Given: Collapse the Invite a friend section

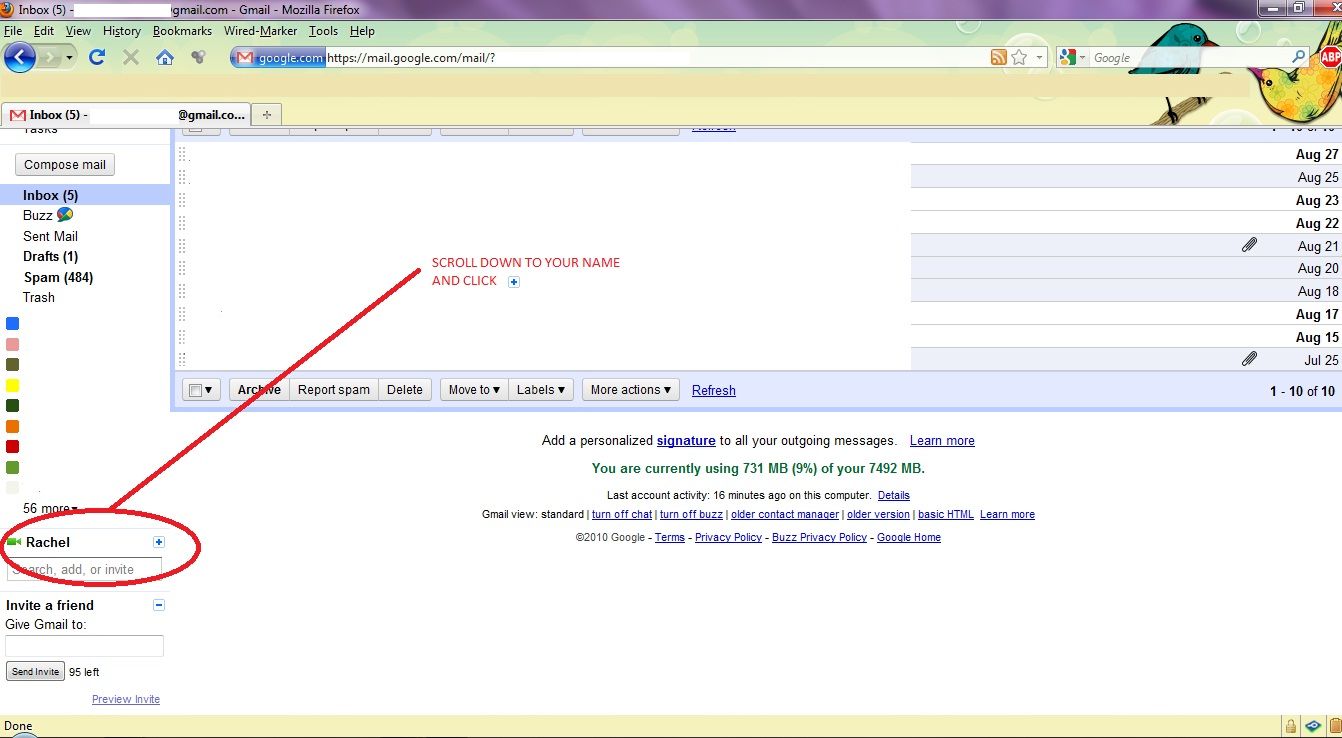Looking at the screenshot, I should [x=159, y=605].
